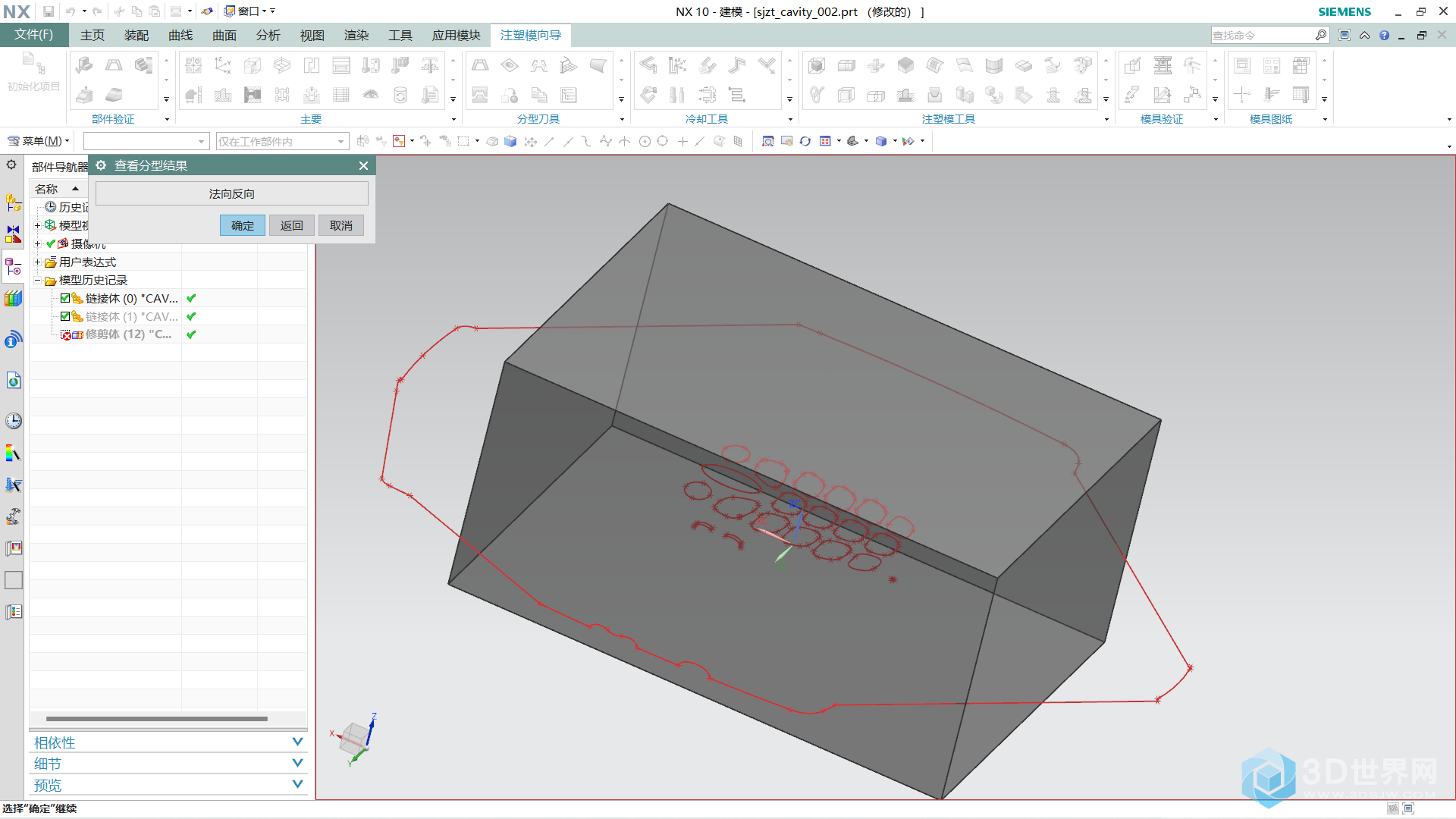Click the help question mark icon
This screenshot has width=1456, height=819.
[x=1384, y=35]
